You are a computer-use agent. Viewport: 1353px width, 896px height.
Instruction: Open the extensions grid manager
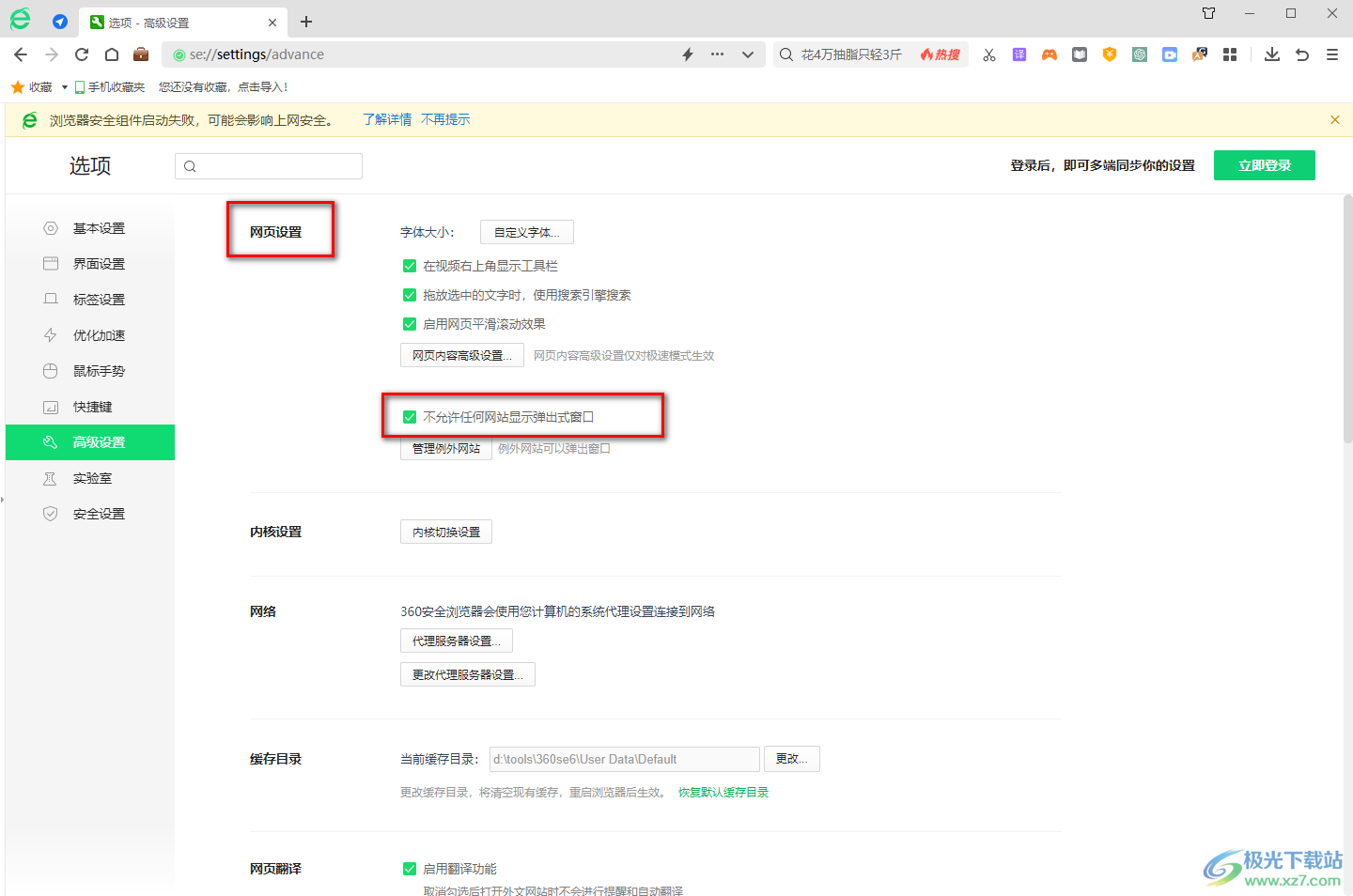point(1230,54)
